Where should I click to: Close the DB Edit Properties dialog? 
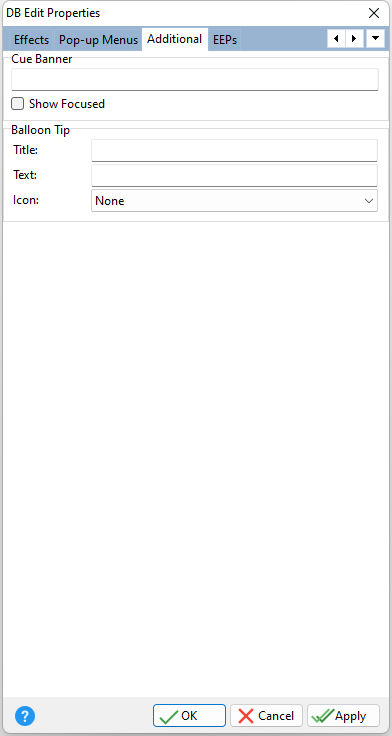(374, 13)
